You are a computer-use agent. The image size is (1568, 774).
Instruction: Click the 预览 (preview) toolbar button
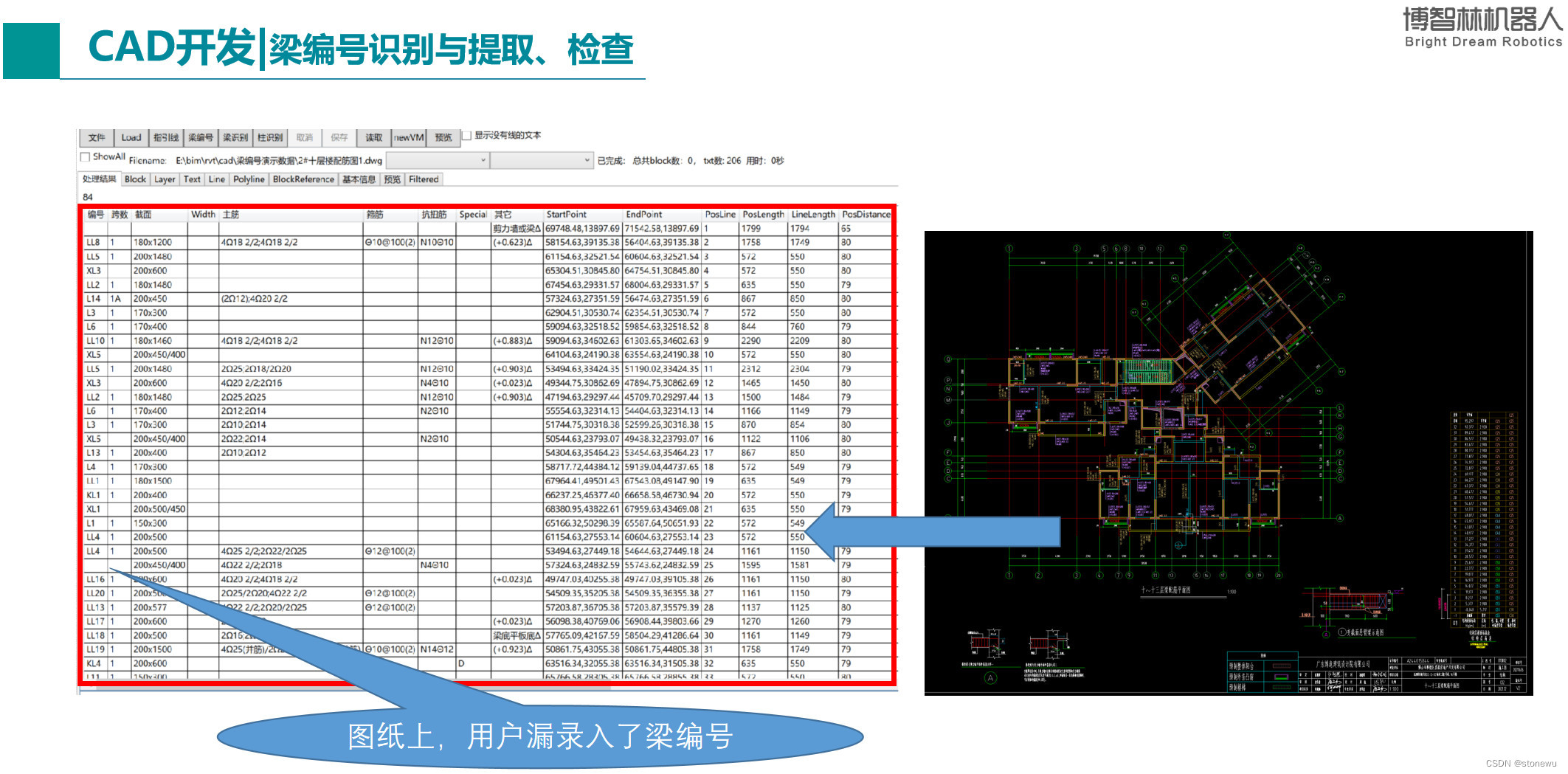443,137
